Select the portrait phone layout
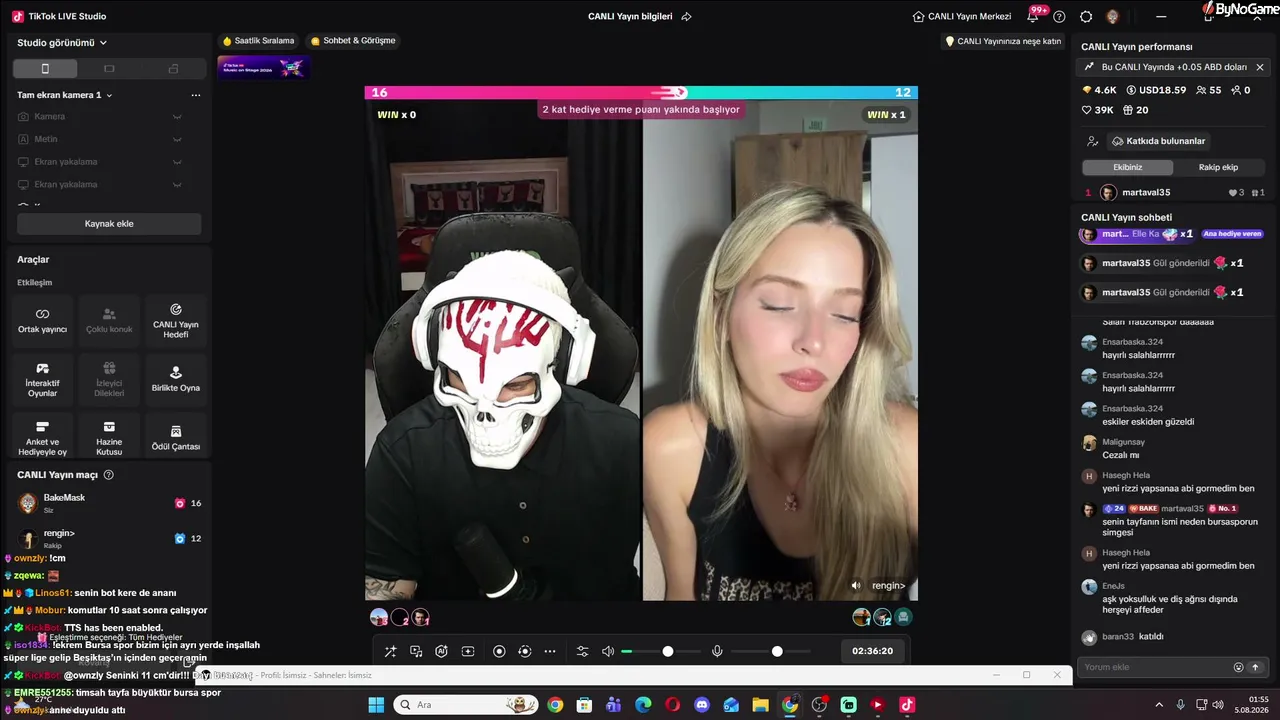The image size is (1280, 720). 45,69
